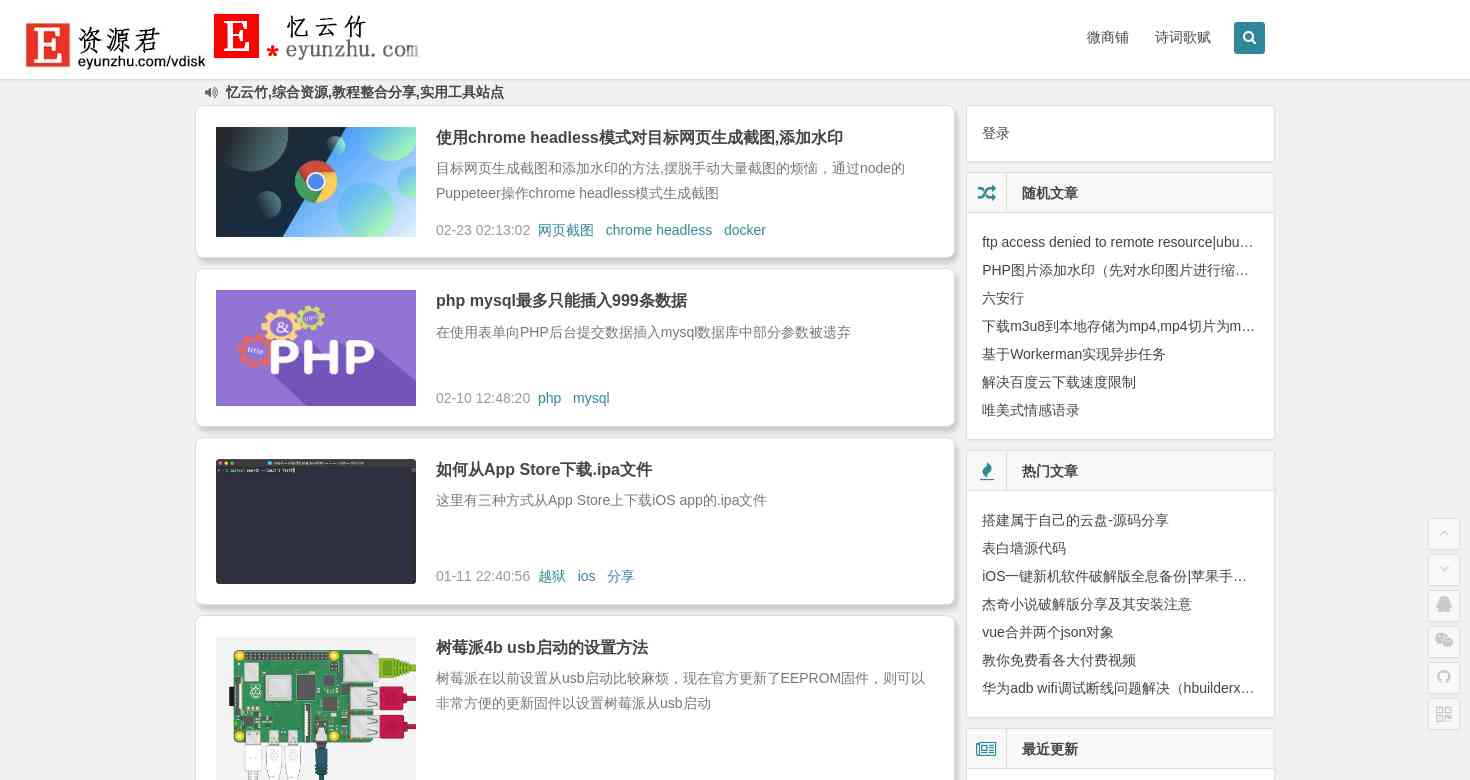Click the 最近更新 panel heading
The image size is (1470, 780).
tap(1050, 749)
